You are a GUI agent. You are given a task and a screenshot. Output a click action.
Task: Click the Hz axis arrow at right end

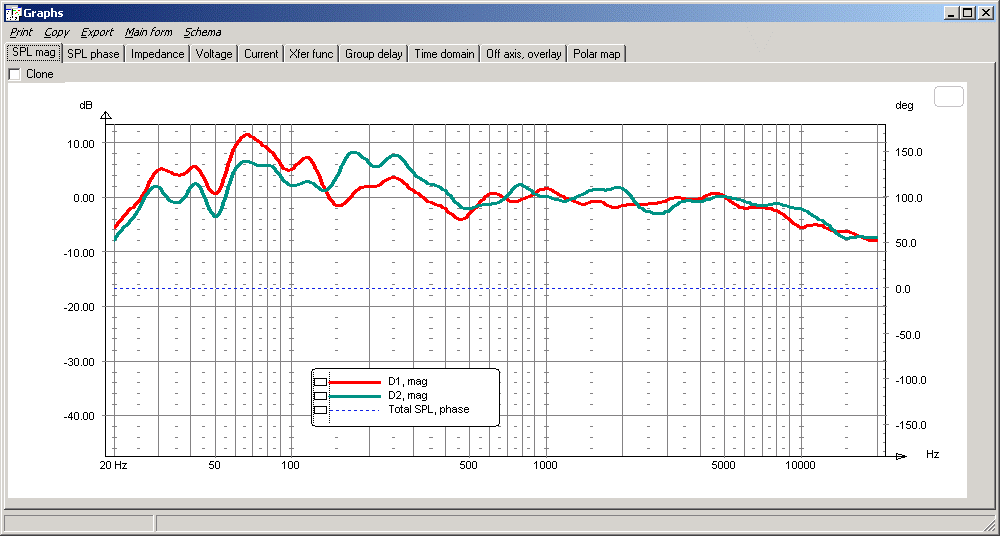[x=901, y=456]
